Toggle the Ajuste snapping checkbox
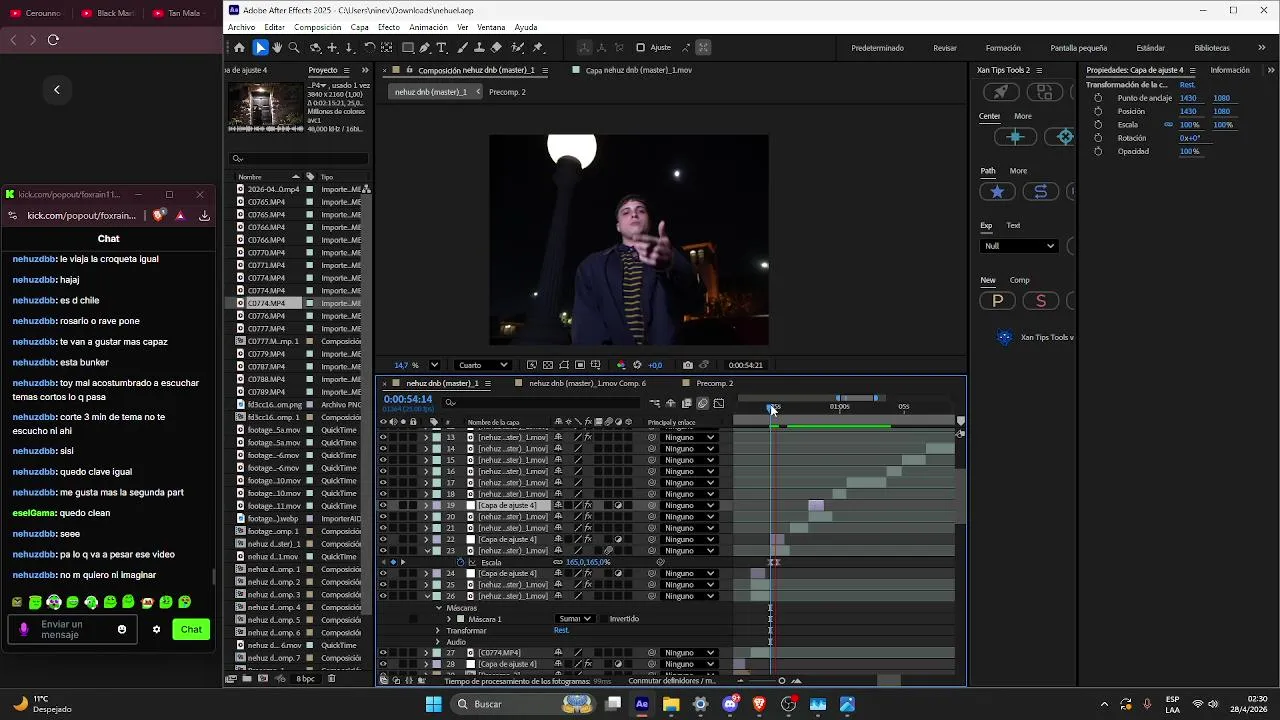 [x=641, y=48]
